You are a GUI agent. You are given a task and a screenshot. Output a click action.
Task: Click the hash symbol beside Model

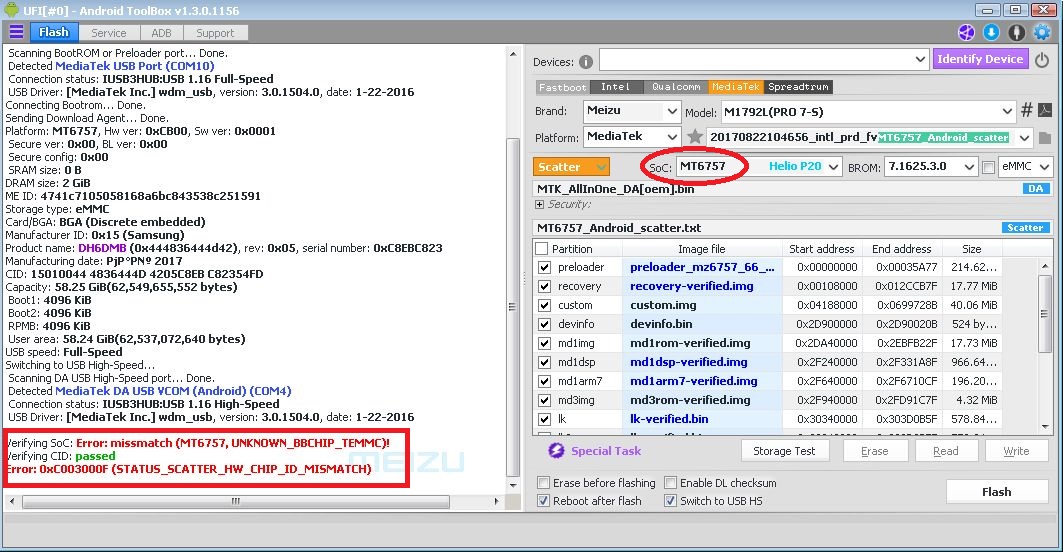pyautogui.click(x=1027, y=110)
